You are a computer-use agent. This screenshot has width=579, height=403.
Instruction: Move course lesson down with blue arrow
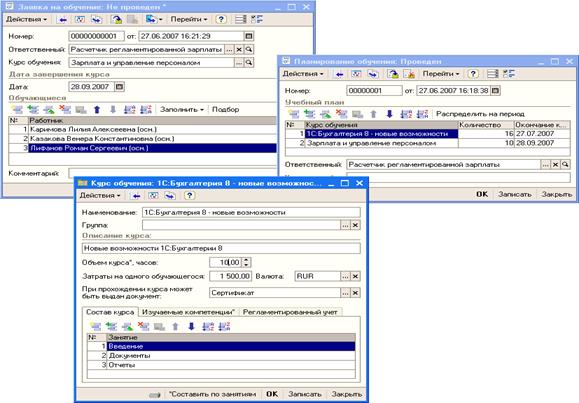tap(191, 327)
